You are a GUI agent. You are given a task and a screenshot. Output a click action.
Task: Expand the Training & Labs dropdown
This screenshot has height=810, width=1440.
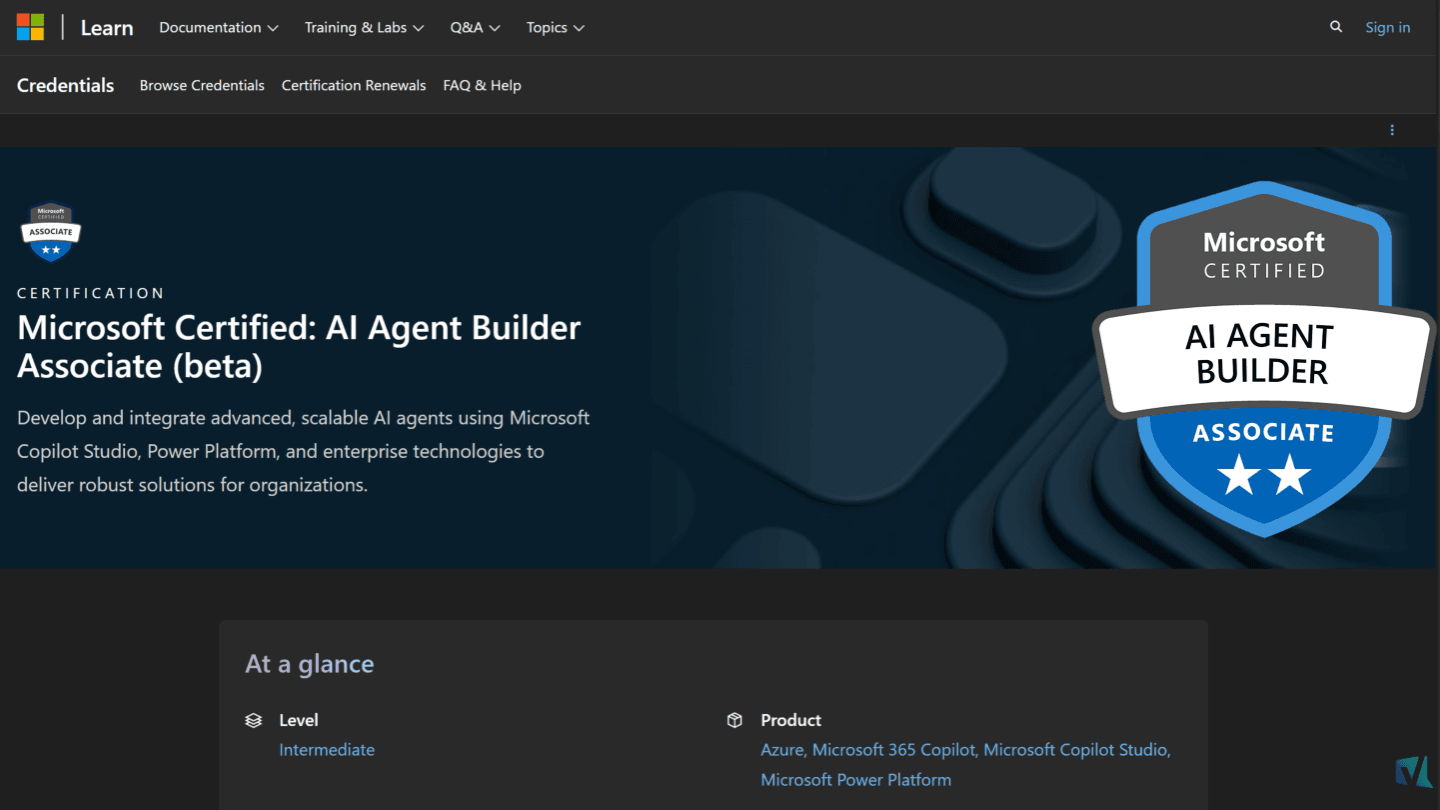click(364, 27)
